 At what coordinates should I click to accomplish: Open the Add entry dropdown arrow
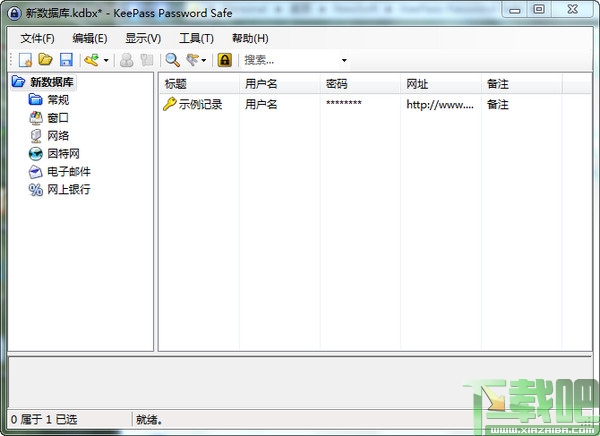pyautogui.click(x=106, y=60)
